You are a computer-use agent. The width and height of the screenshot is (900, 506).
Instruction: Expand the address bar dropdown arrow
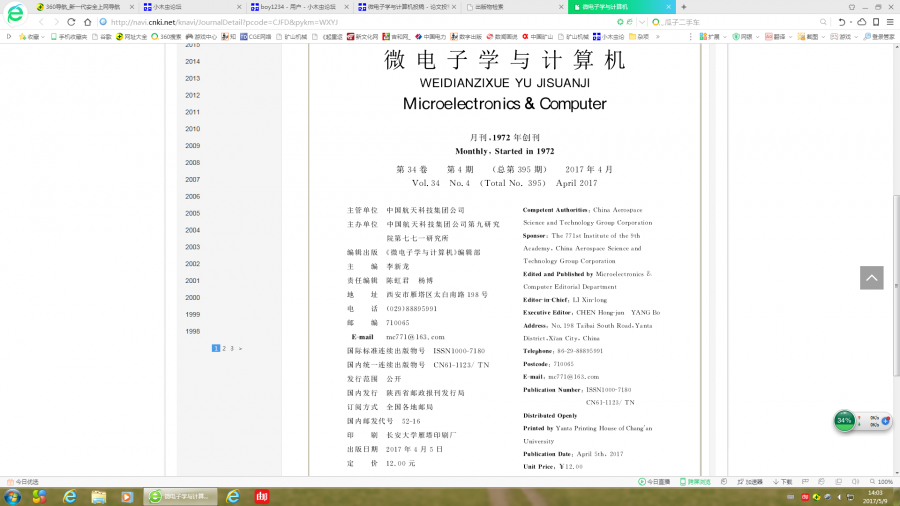(642, 22)
